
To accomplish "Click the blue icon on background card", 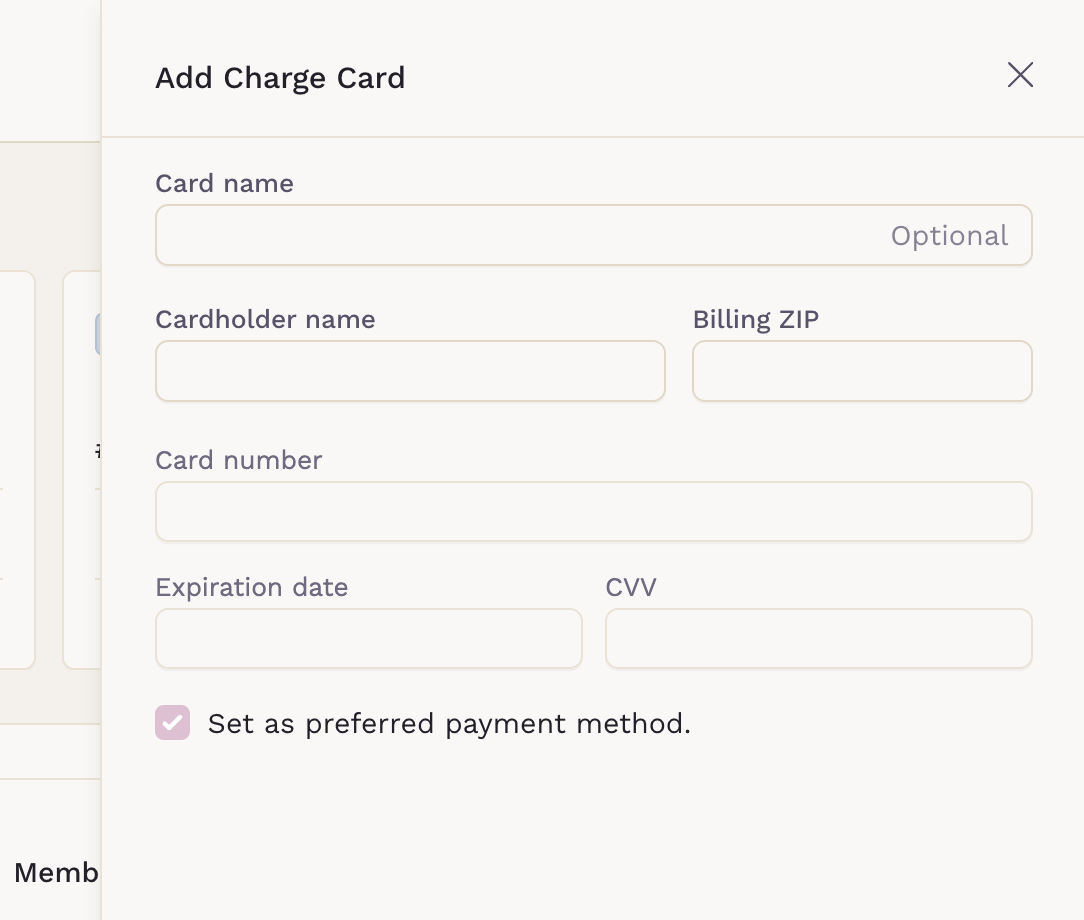I will [98, 334].
